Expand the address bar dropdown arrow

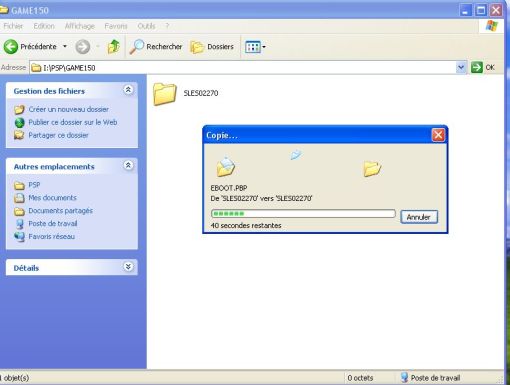pyautogui.click(x=461, y=68)
